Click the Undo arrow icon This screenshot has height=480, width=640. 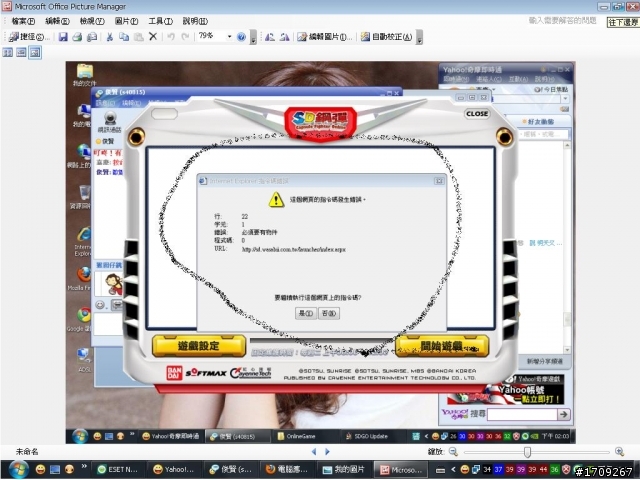[171, 37]
